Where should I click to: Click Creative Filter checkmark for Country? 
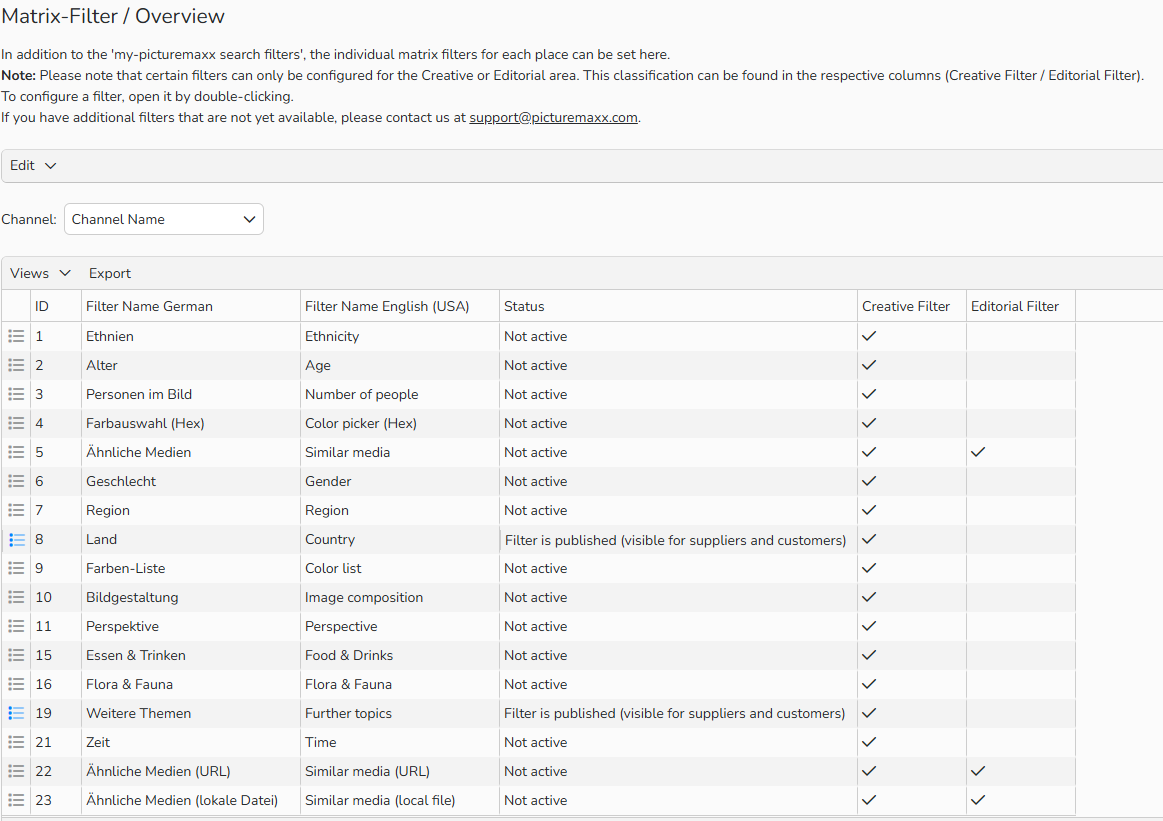(869, 539)
